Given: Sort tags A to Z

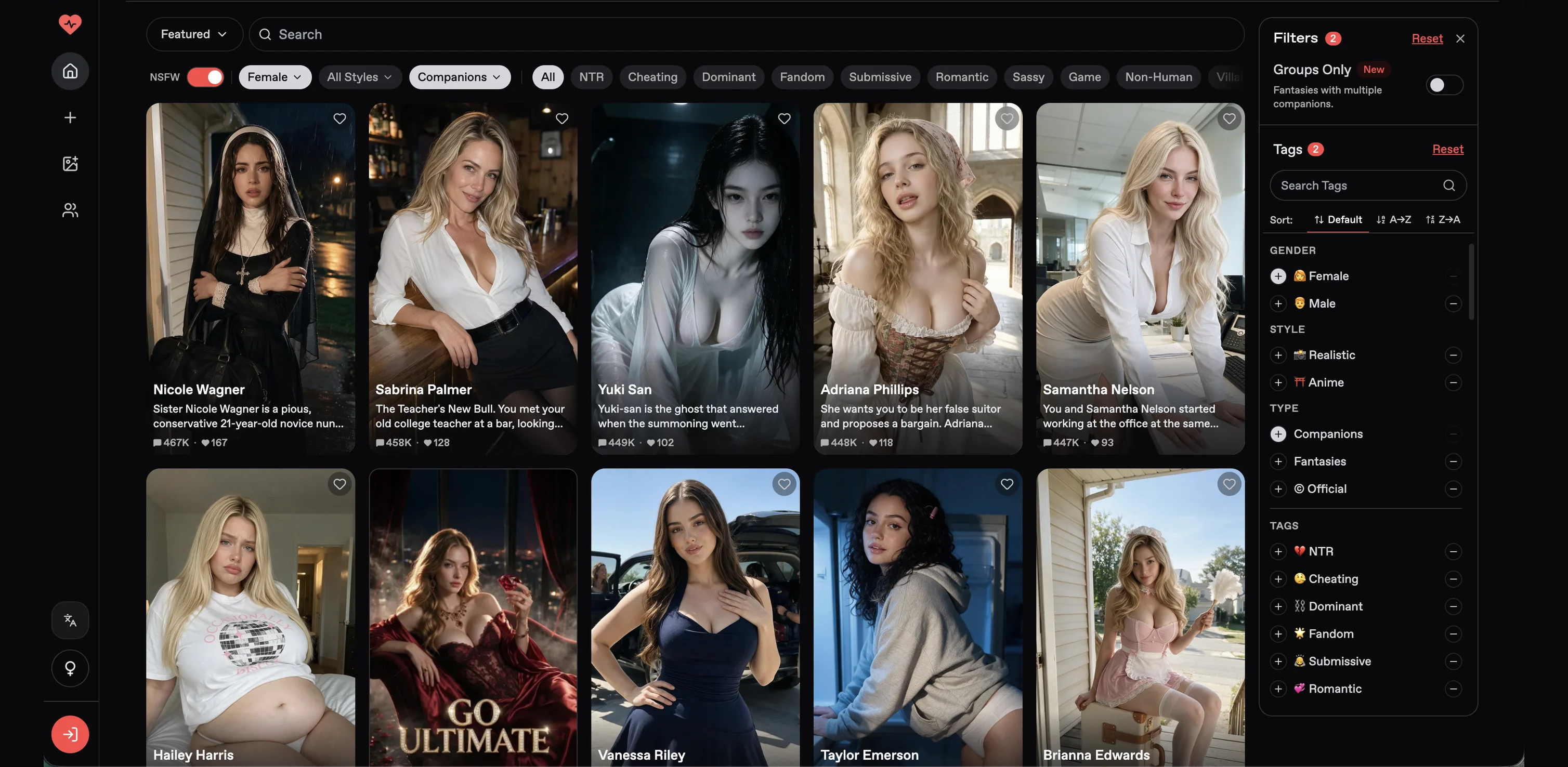Looking at the screenshot, I should tap(1394, 220).
